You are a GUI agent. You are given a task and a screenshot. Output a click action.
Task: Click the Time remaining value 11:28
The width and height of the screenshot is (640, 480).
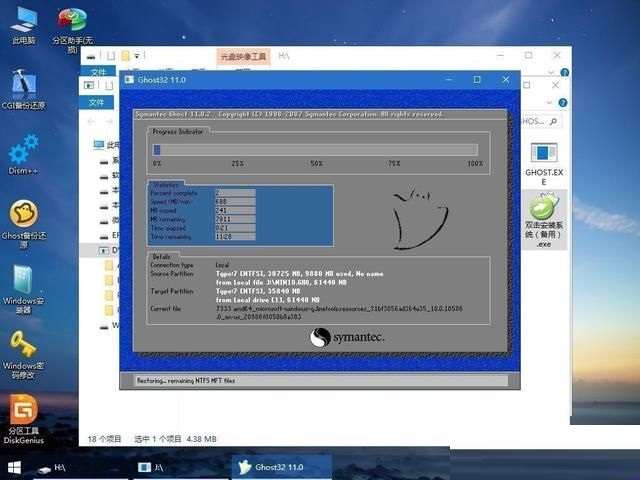(235, 237)
